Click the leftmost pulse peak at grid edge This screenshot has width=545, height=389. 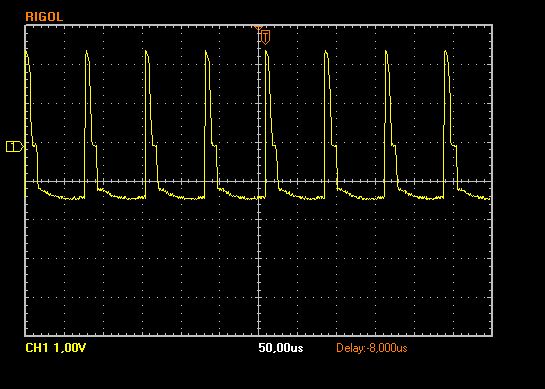pos(26,51)
